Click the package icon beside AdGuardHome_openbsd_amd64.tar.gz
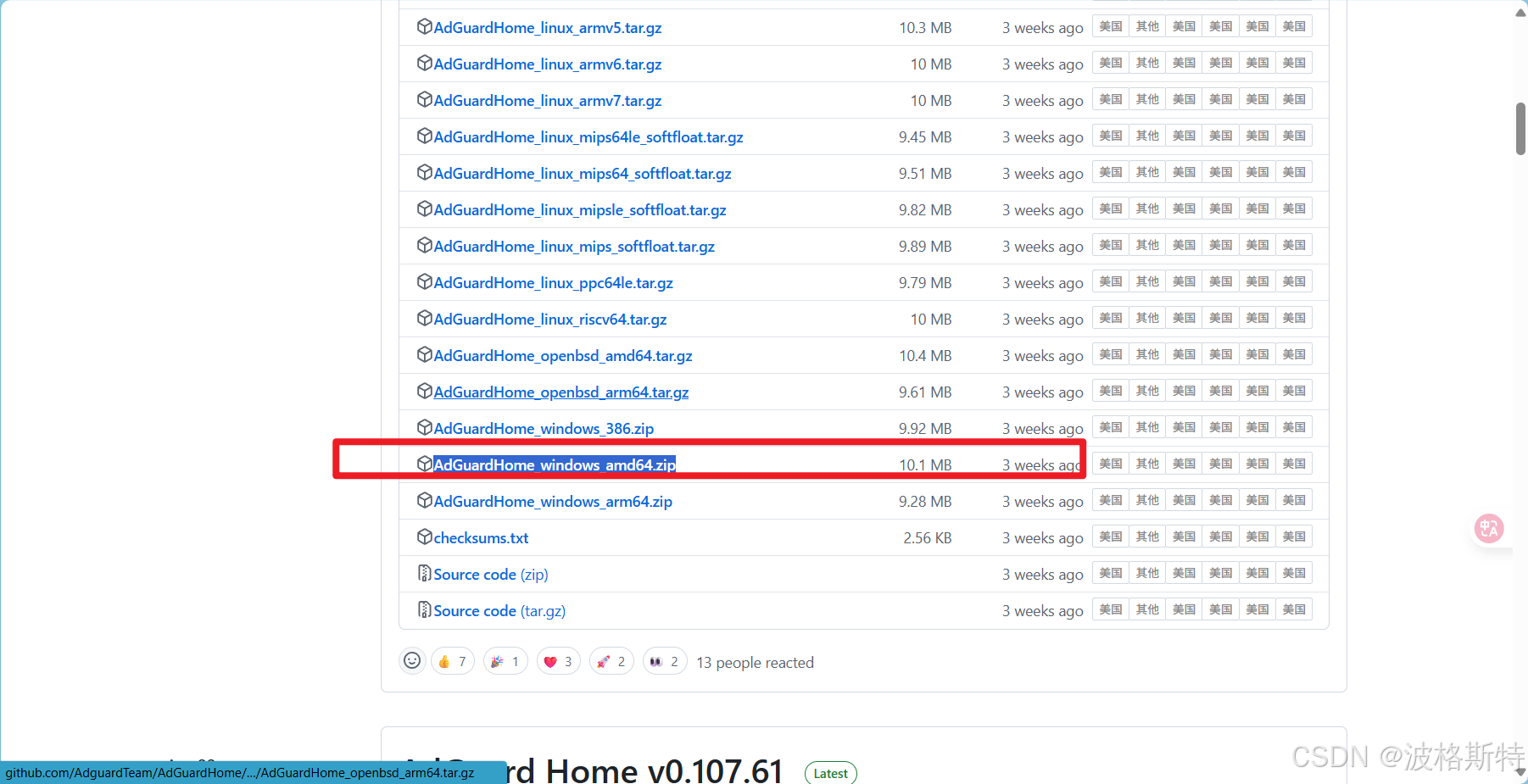The image size is (1528, 784). point(425,355)
